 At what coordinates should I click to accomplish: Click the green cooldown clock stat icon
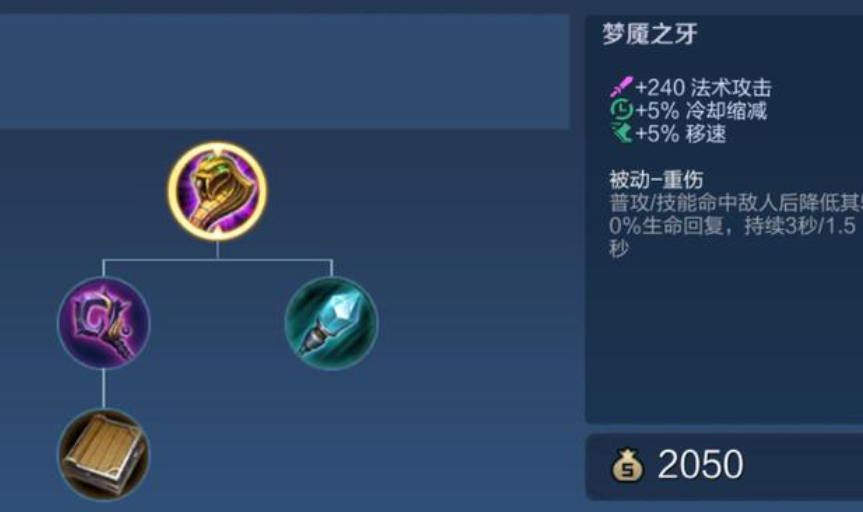(x=621, y=110)
